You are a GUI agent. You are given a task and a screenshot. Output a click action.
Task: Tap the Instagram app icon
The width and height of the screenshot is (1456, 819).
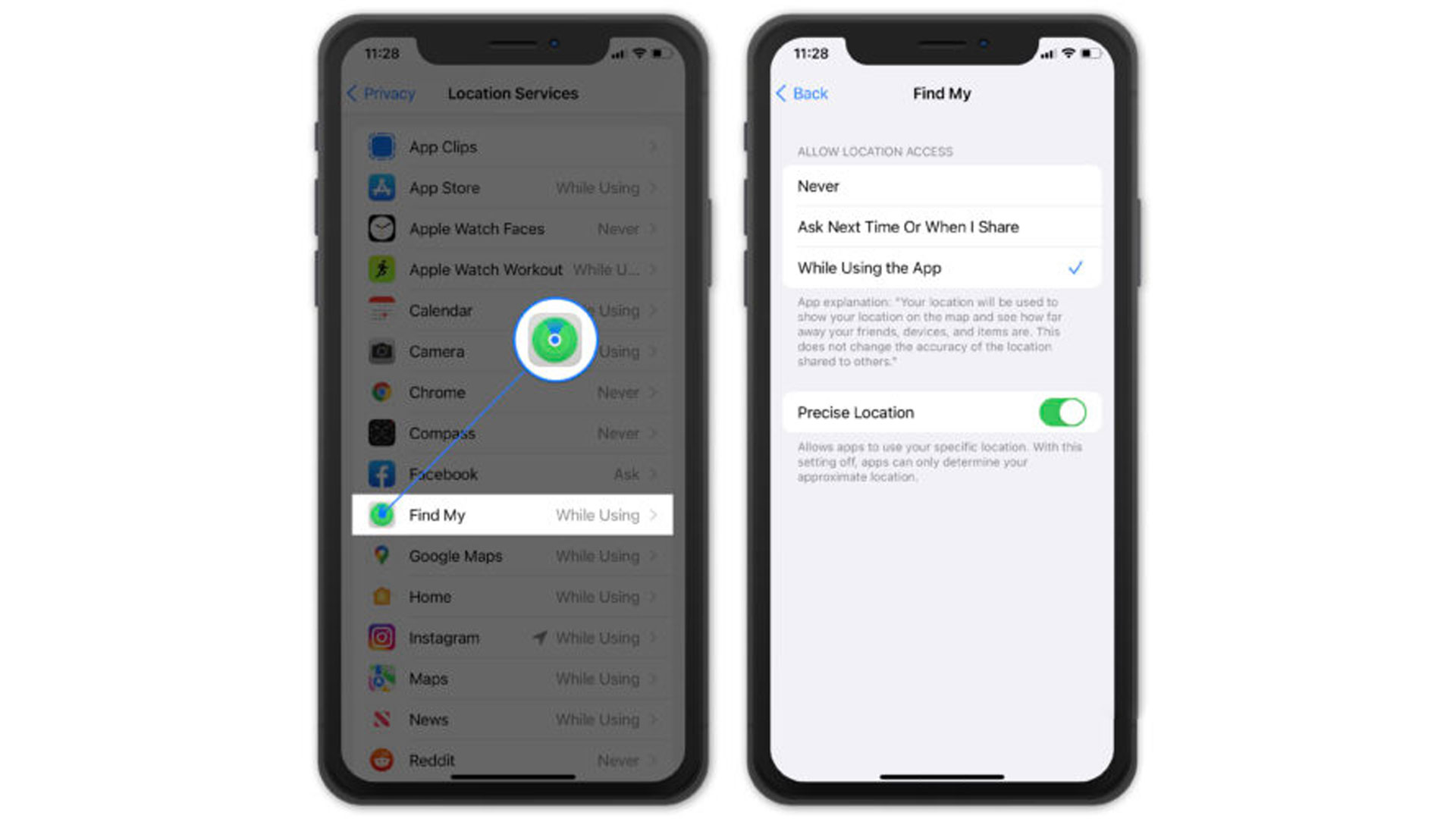(382, 638)
